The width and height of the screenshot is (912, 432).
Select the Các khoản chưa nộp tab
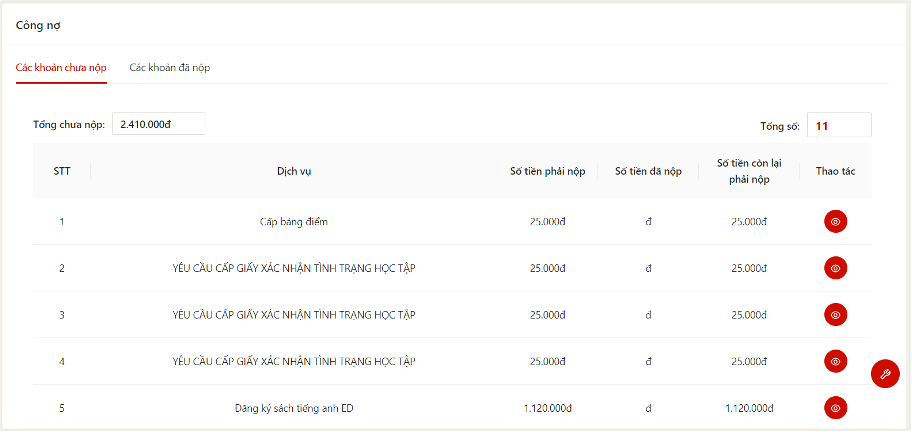tap(61, 67)
